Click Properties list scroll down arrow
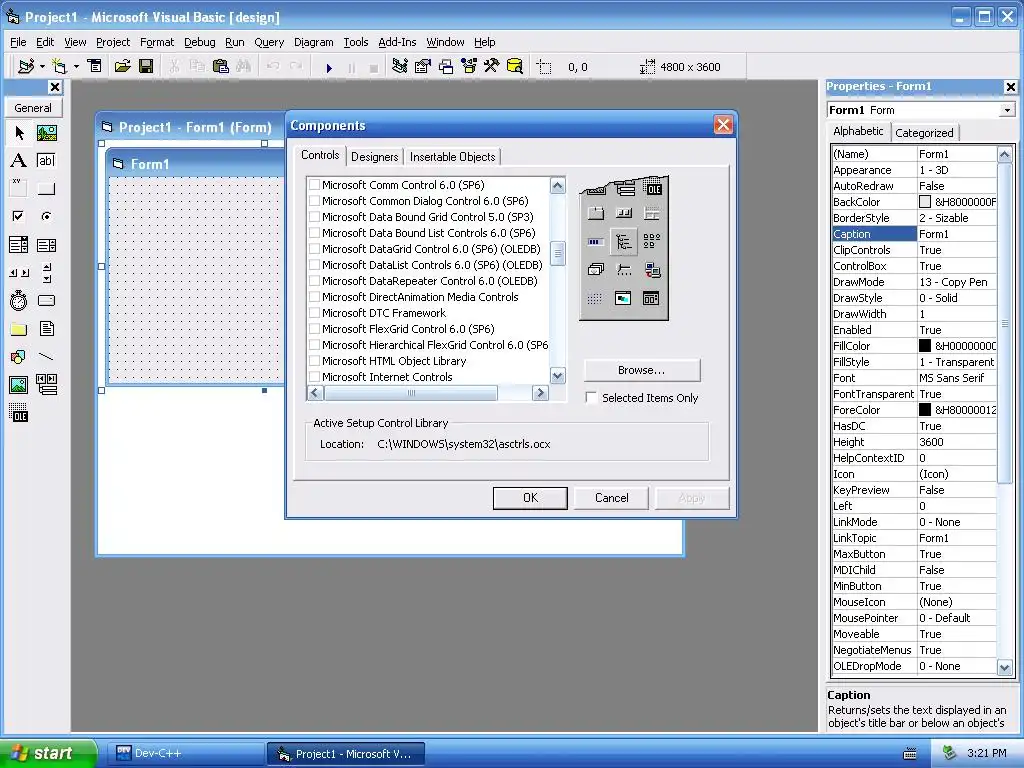The width and height of the screenshot is (1024, 768). point(1004,667)
